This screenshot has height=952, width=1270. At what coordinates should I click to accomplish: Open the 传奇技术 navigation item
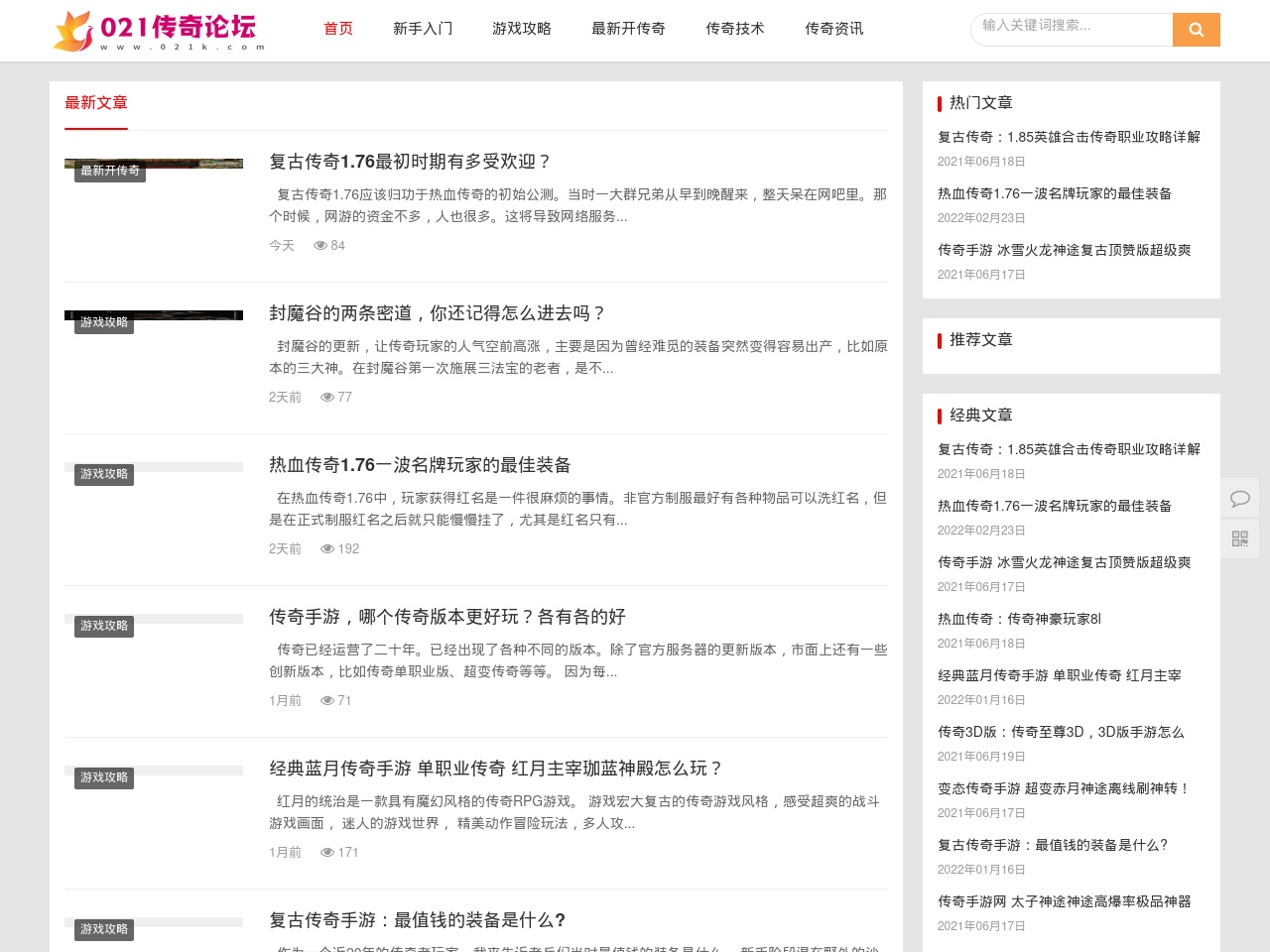[735, 29]
